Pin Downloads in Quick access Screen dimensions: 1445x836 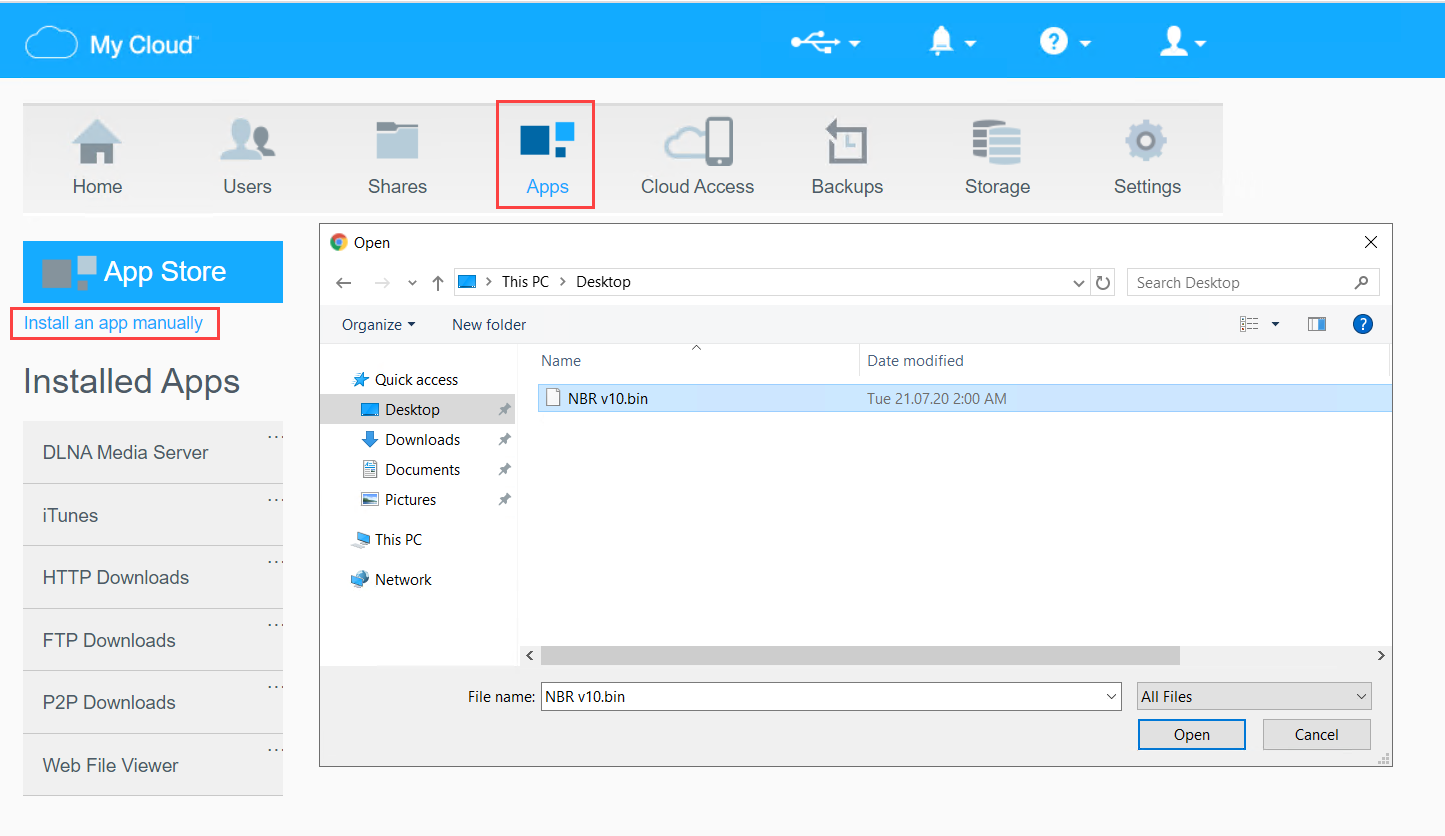tap(504, 439)
